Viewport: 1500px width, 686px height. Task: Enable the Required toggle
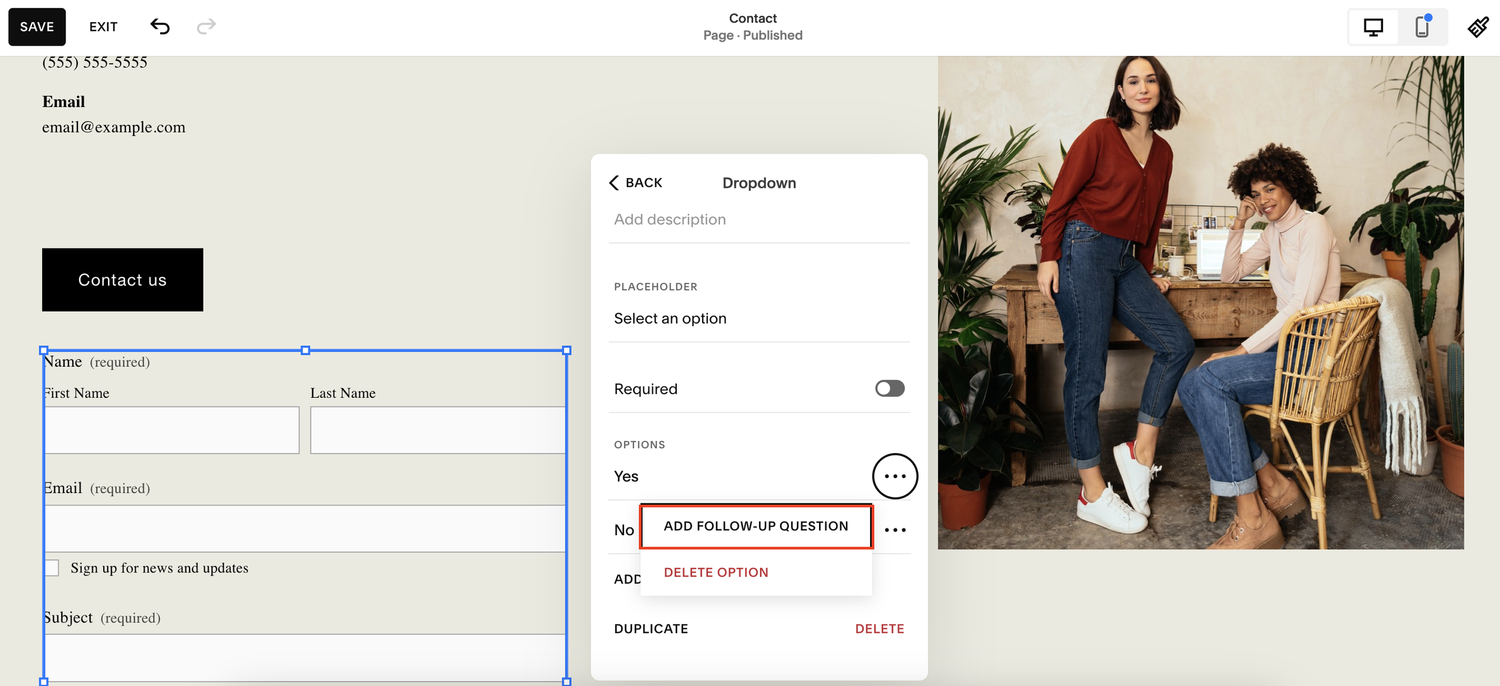point(889,388)
